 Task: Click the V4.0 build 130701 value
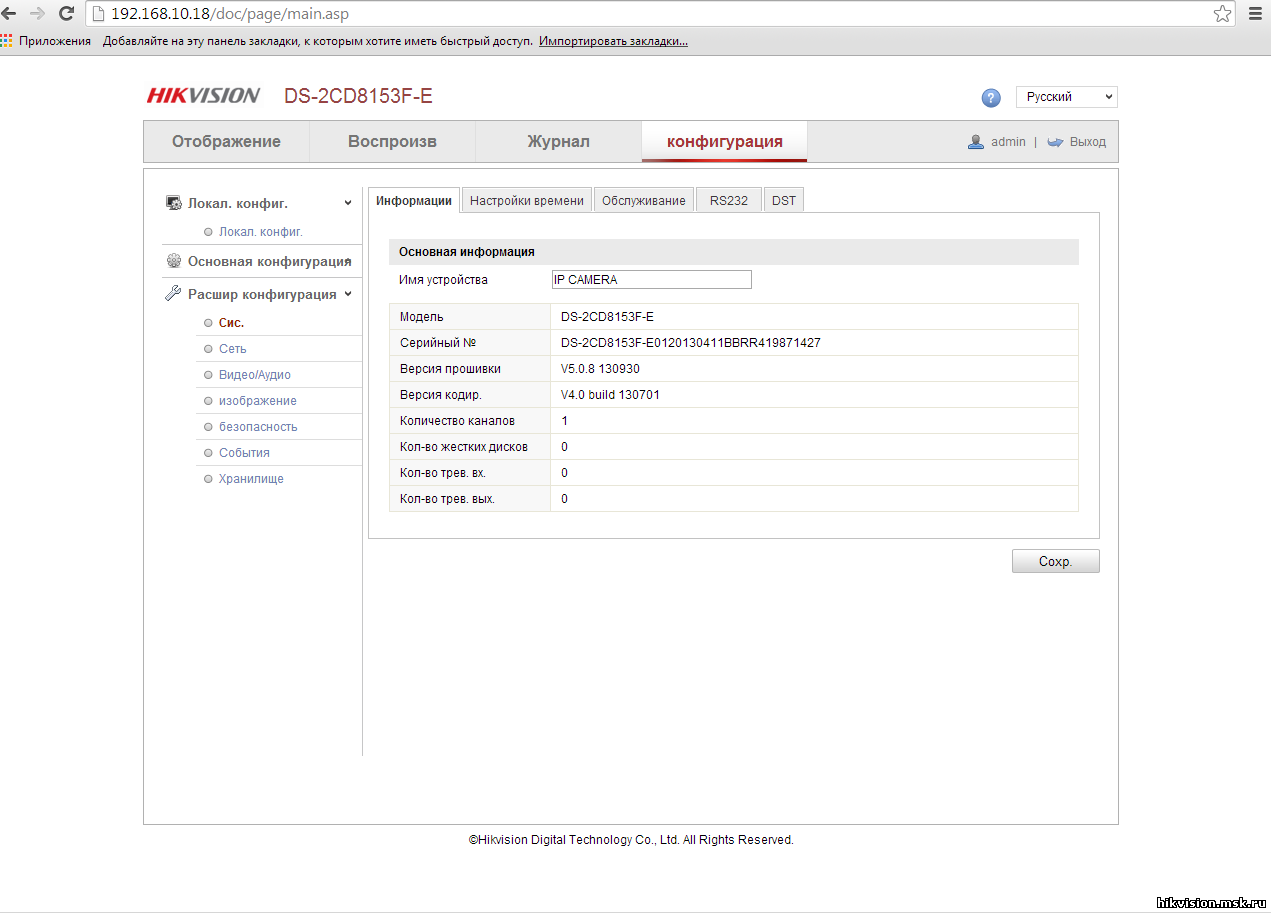610,395
